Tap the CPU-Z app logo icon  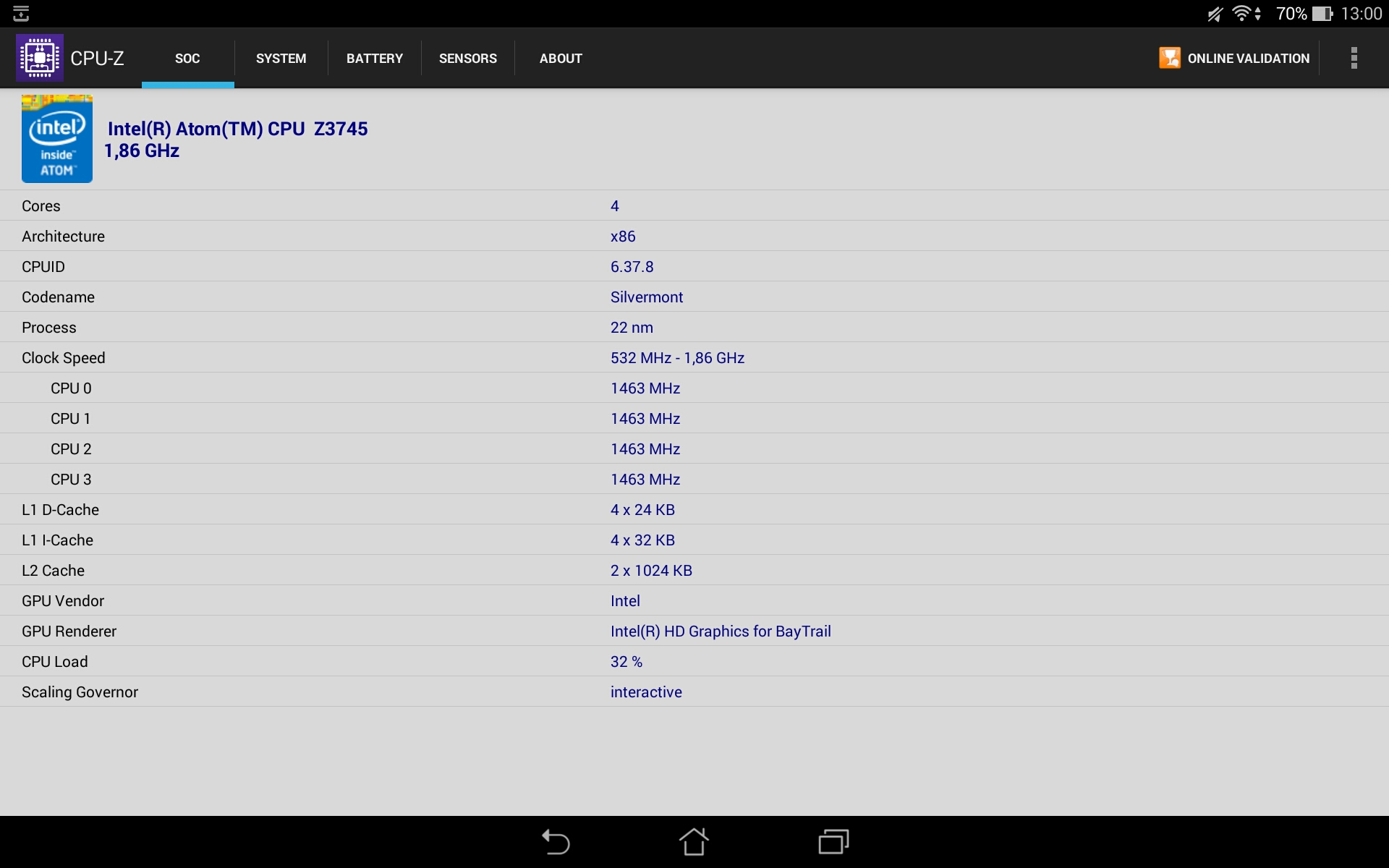click(x=40, y=58)
